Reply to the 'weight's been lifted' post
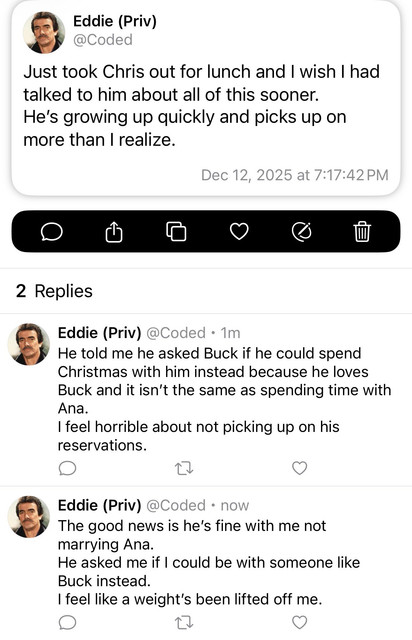The image size is (412, 640). [67, 622]
